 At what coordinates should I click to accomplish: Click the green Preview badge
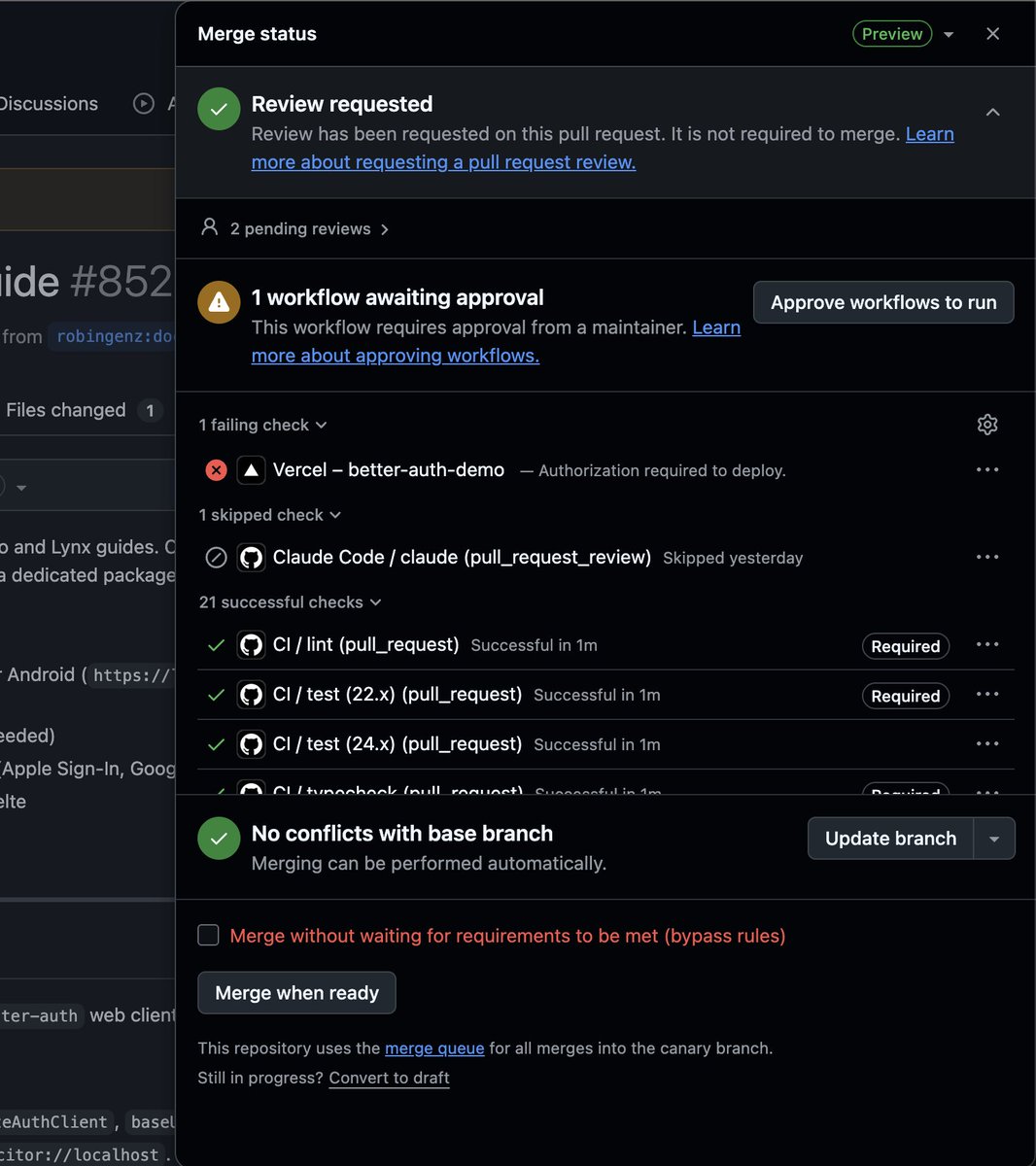892,34
